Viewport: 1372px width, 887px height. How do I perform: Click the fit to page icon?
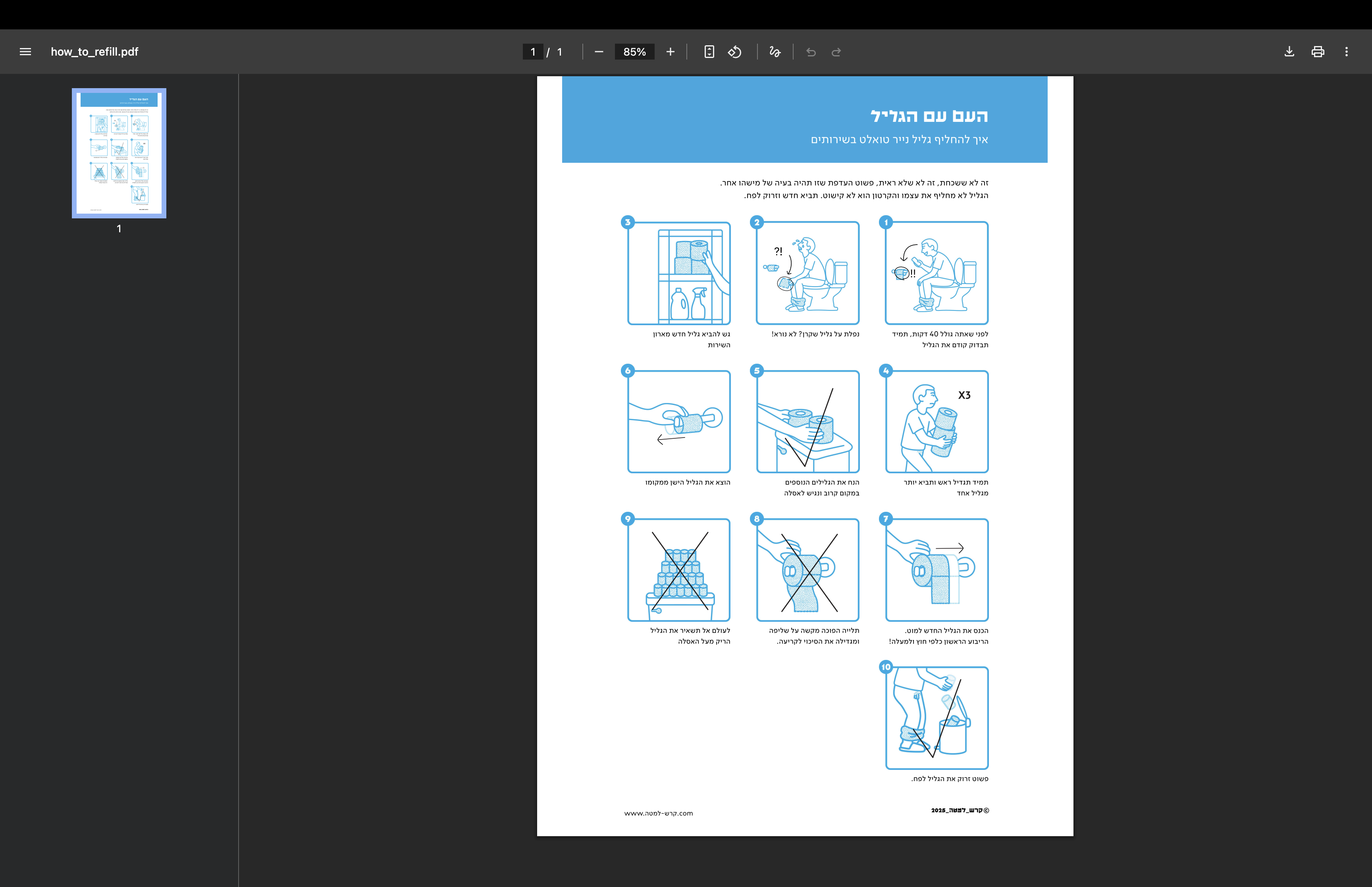709,52
